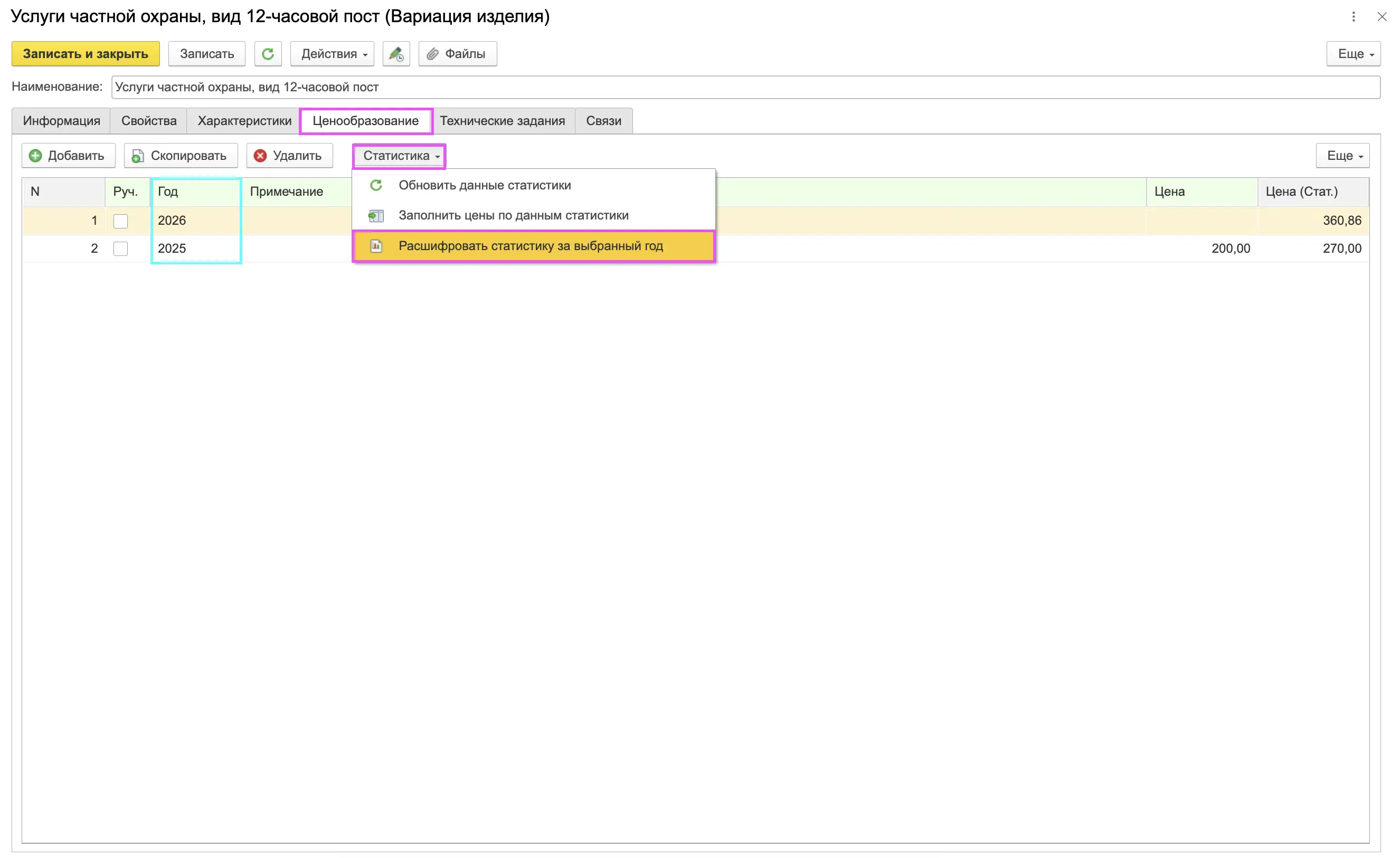This screenshot has height=858, width=1400.
Task: Collapse the Статистика dropdown button
Action: [399, 156]
